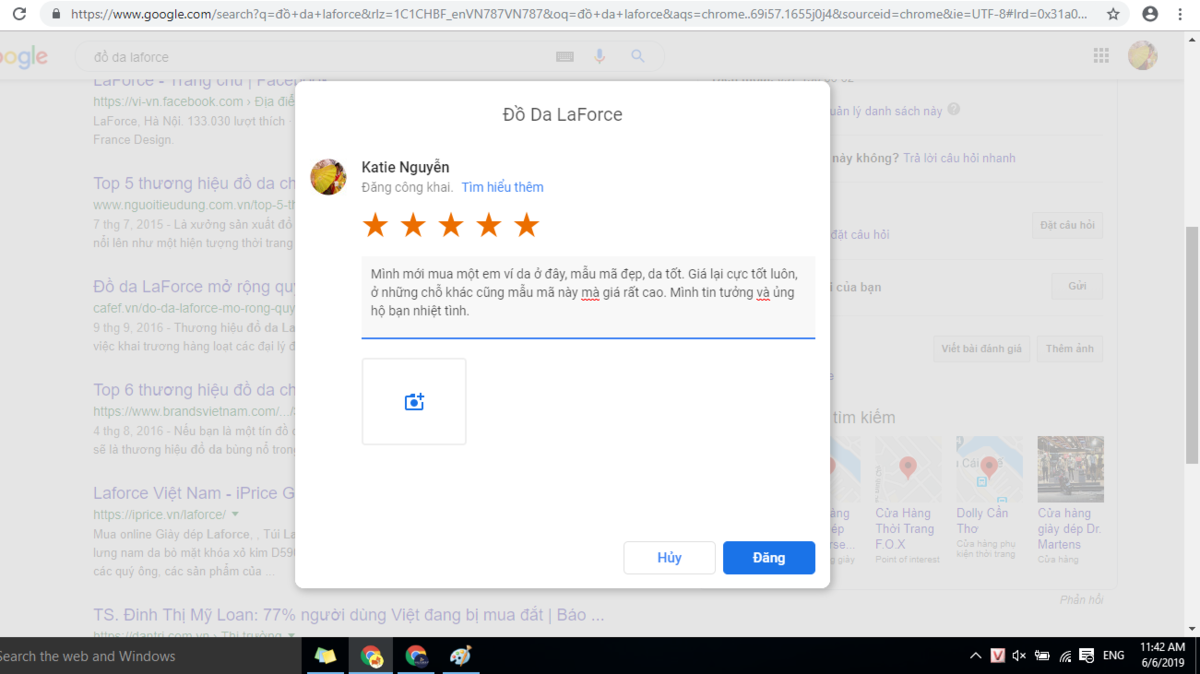Open 'Đồ da LaForce mở rộng quy' result

coord(195,287)
